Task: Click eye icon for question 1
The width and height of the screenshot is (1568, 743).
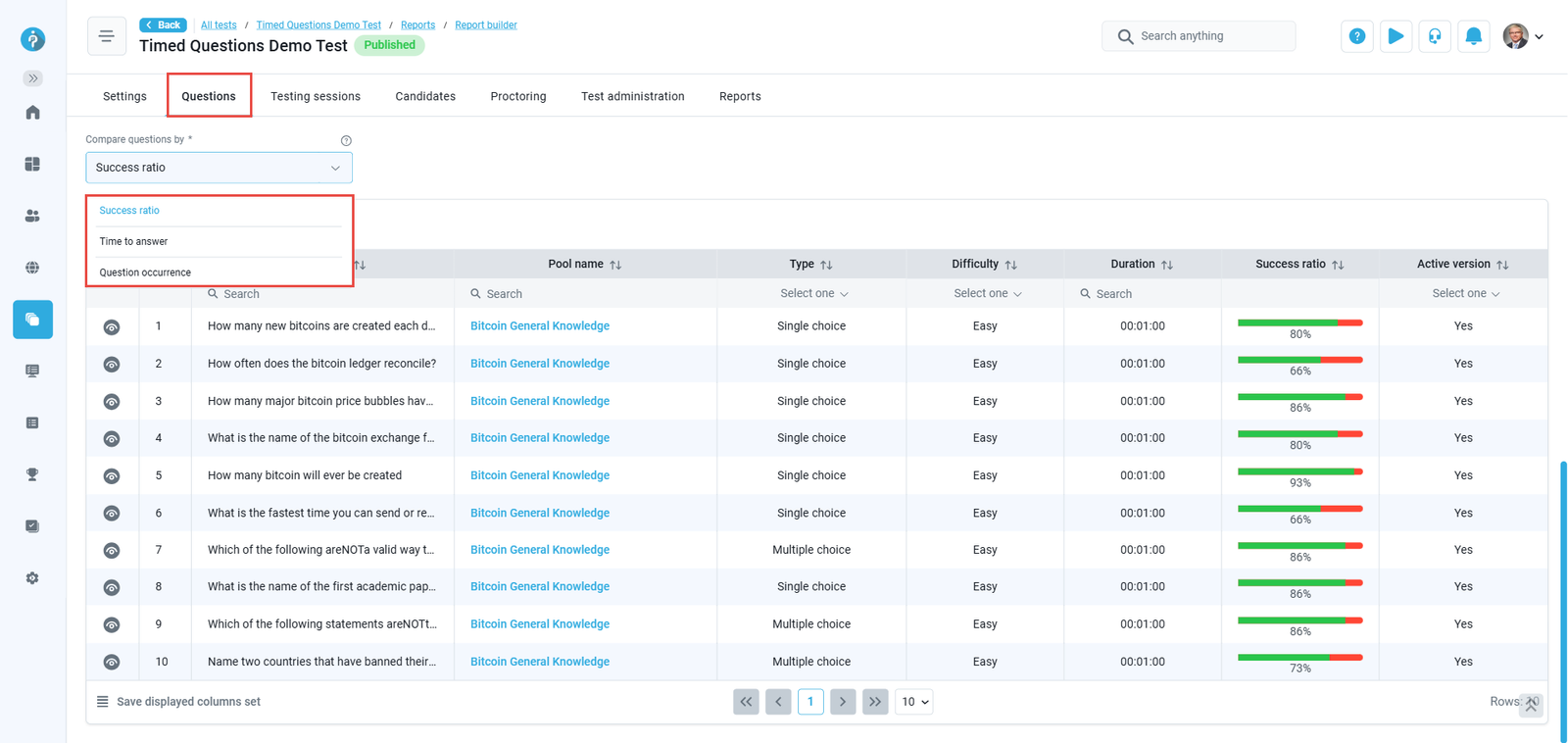Action: click(x=112, y=327)
